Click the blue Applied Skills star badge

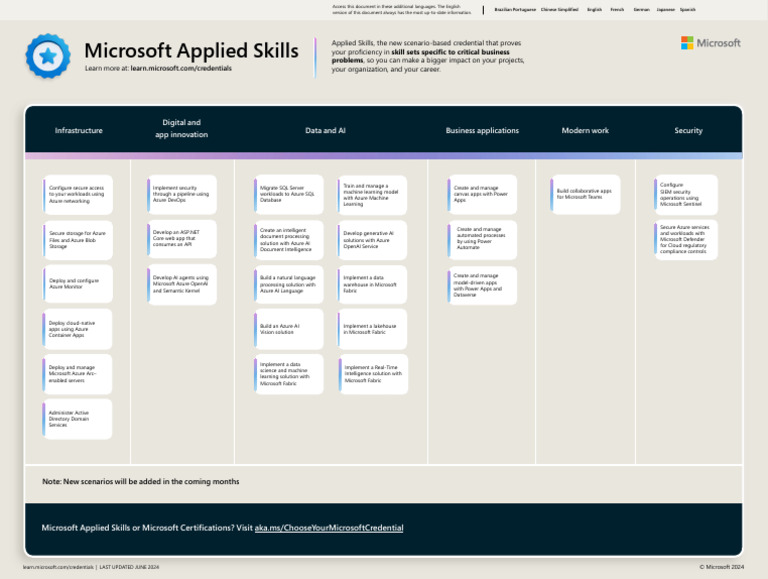tap(48, 56)
